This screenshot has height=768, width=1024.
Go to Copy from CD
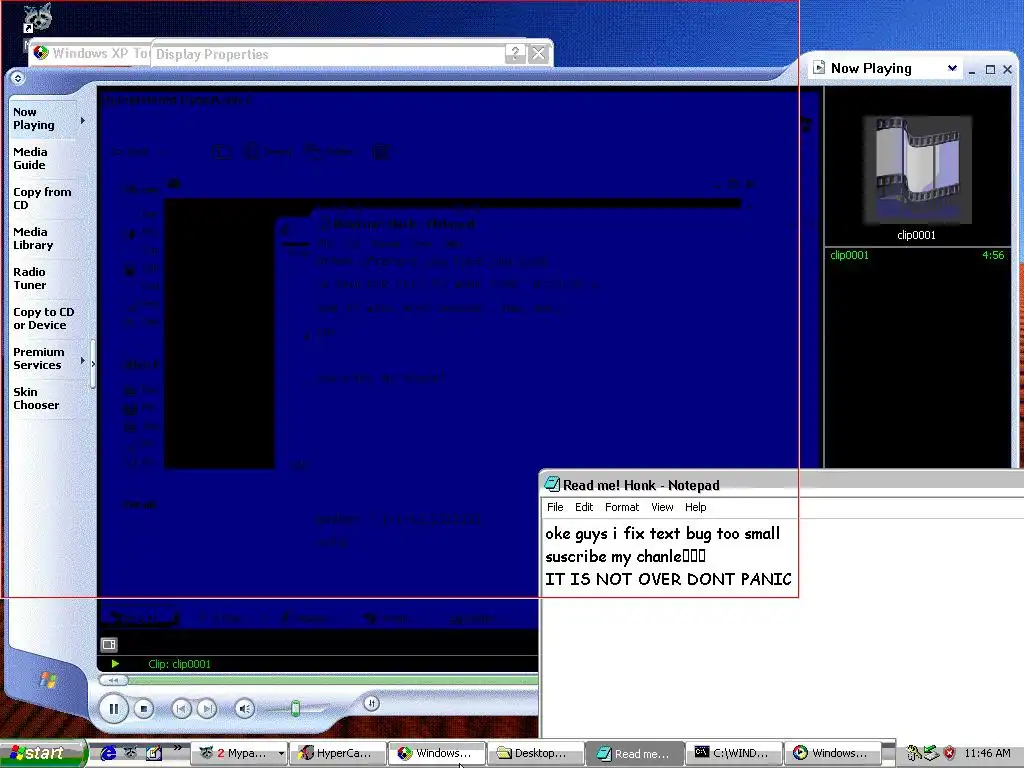tap(42, 199)
